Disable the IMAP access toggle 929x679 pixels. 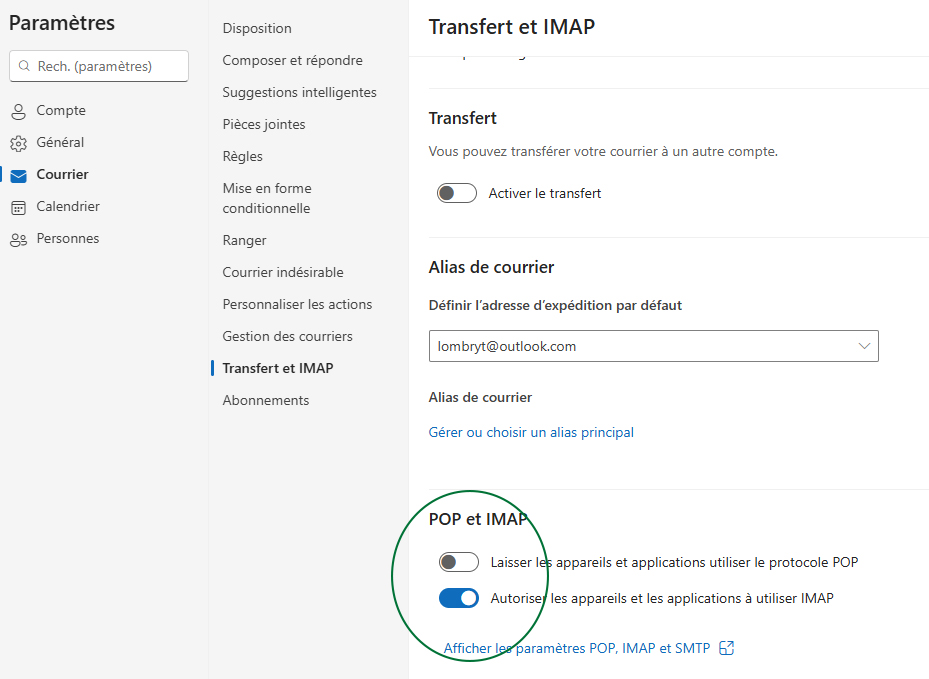(x=458, y=598)
